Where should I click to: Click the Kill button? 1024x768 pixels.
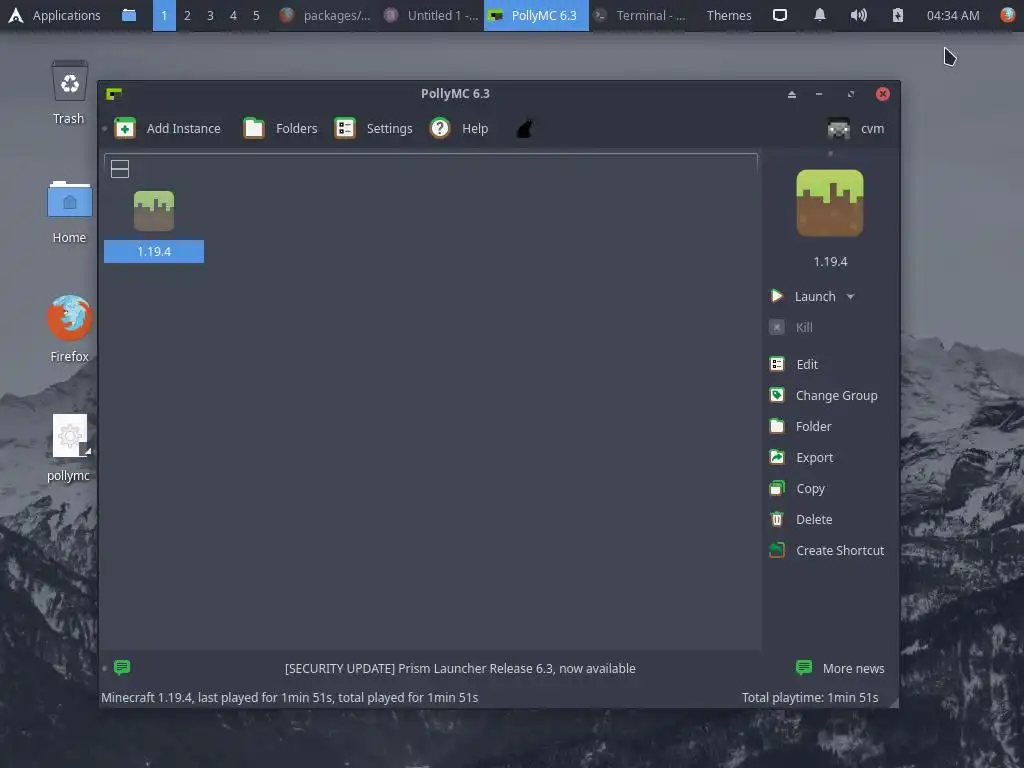point(792,327)
